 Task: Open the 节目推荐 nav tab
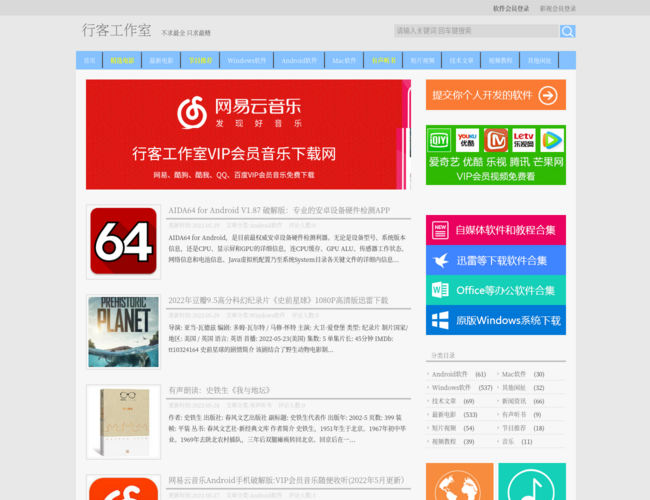click(x=201, y=61)
